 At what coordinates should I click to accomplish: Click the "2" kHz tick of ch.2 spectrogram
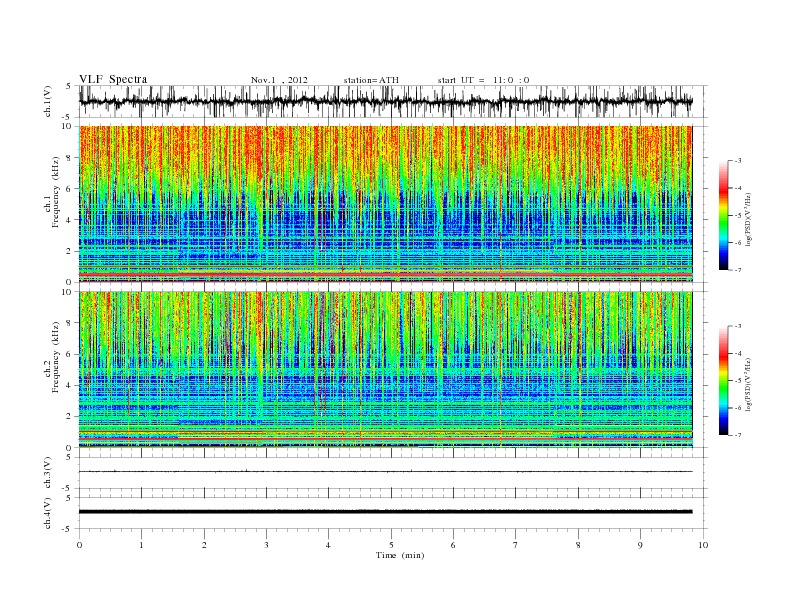tap(69, 417)
